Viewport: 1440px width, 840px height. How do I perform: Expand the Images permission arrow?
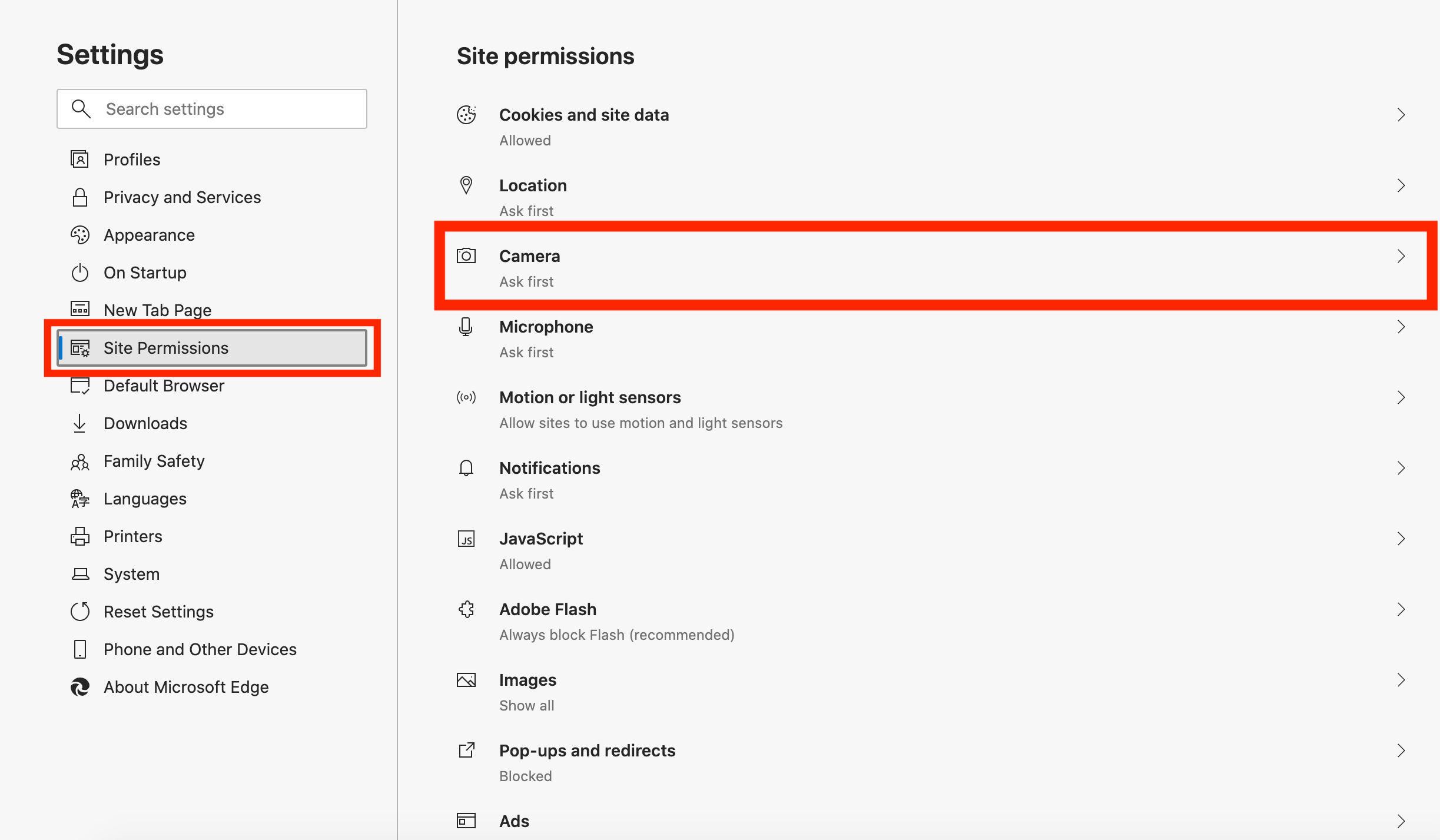1401,680
